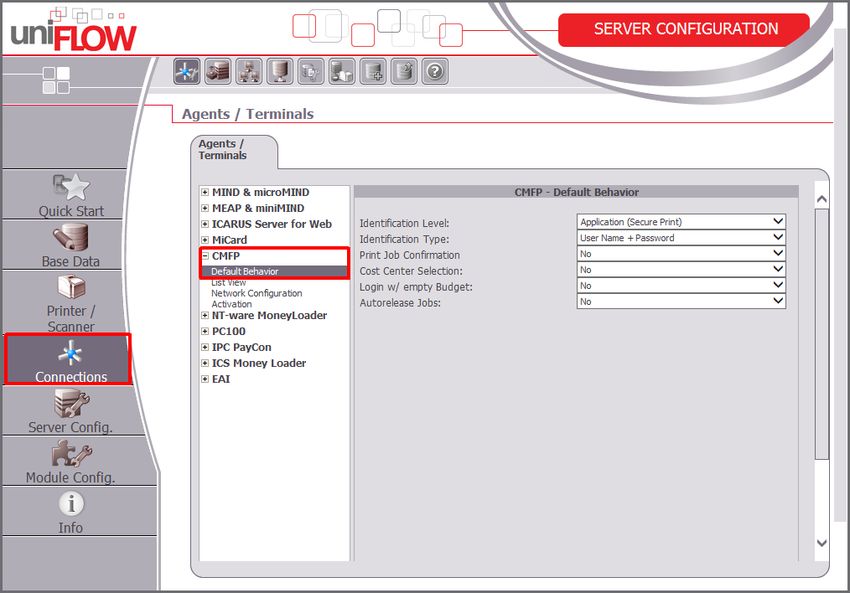Click the first toolbar icon with blue star
Screen dimensions: 850x593
(x=187, y=72)
